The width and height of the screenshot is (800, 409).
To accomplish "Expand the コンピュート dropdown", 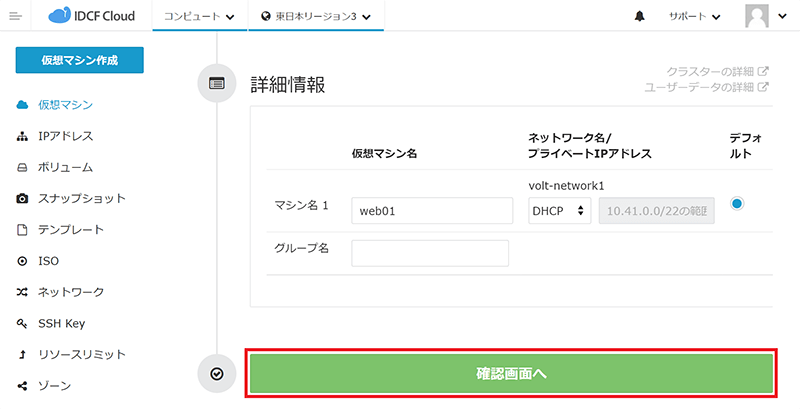I will tap(199, 17).
